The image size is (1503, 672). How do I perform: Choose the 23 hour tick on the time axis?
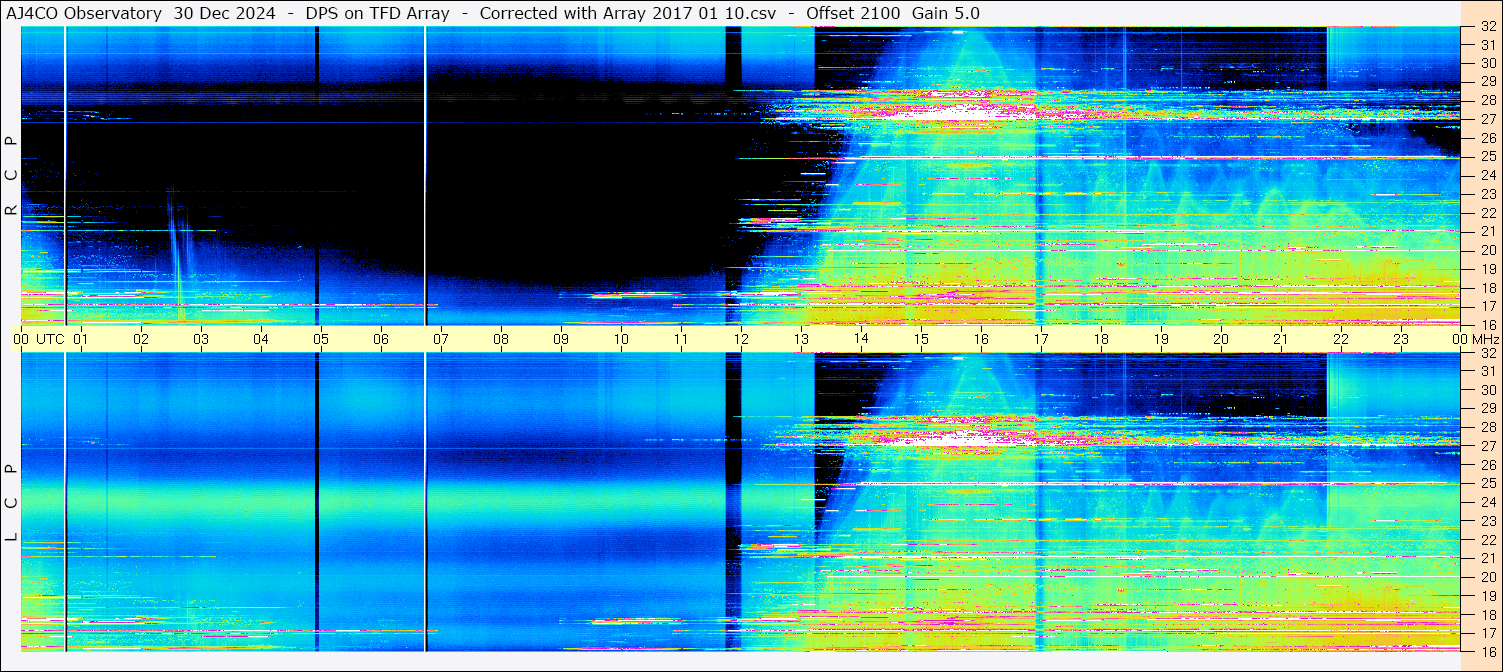1401,339
